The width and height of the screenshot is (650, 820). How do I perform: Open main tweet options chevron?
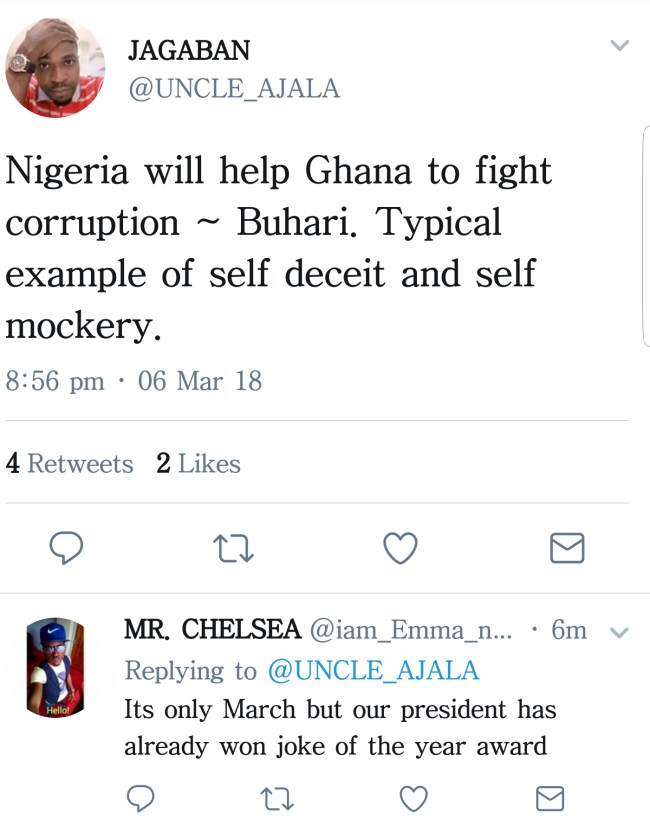coord(620,46)
